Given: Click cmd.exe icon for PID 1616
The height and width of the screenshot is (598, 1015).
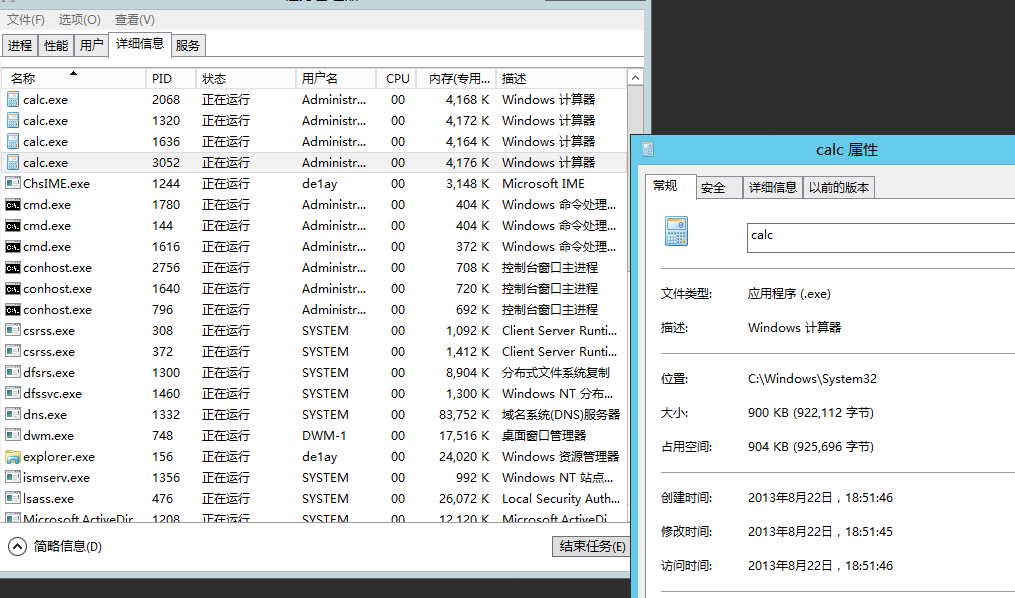Looking at the screenshot, I should (x=12, y=247).
